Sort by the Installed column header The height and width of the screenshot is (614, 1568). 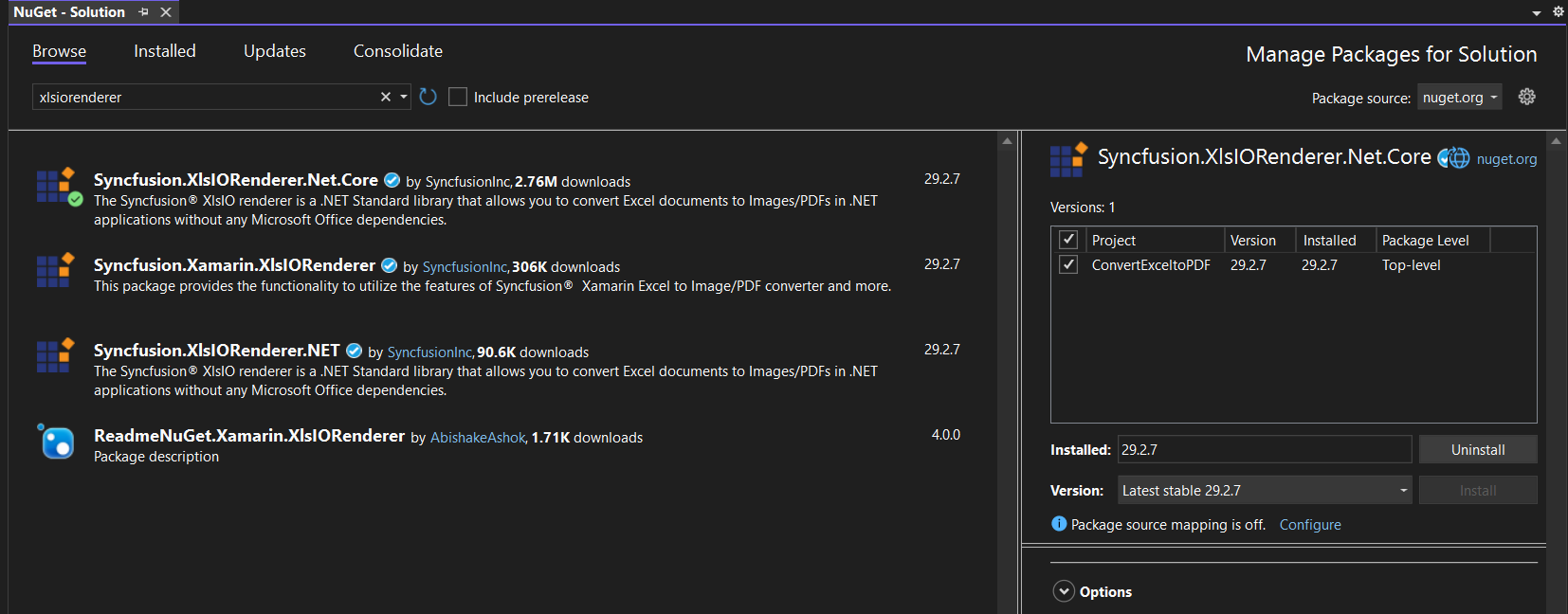click(1336, 240)
